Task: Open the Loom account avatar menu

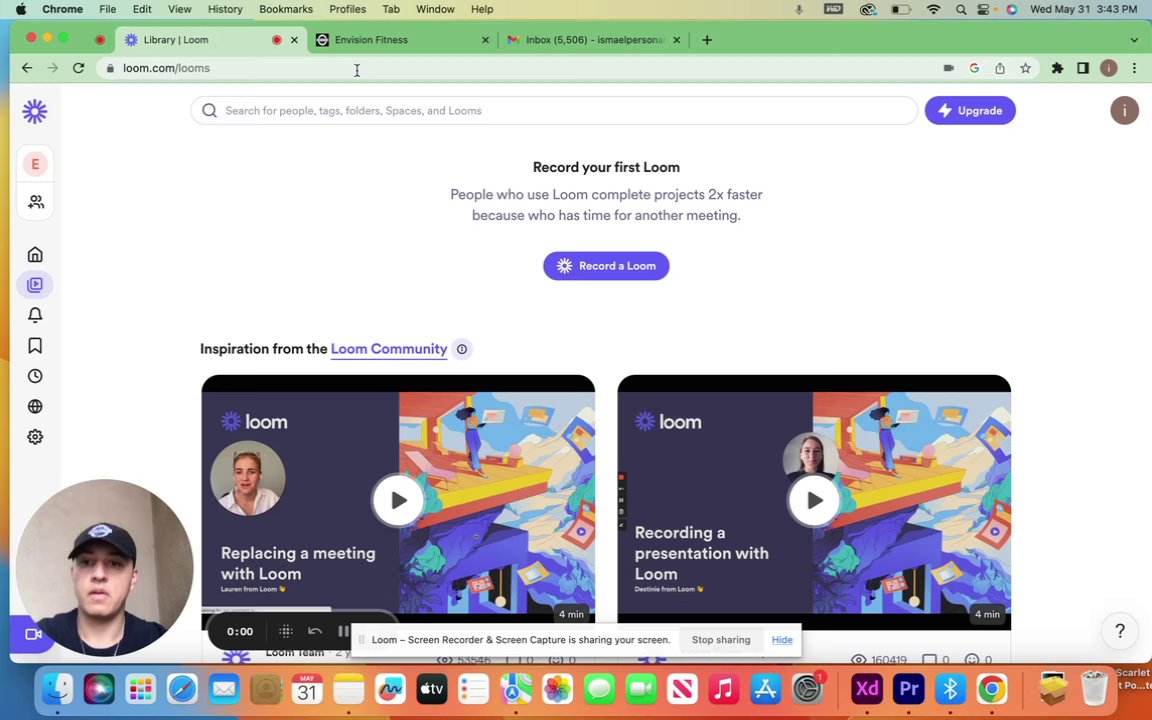Action: 1124,110
